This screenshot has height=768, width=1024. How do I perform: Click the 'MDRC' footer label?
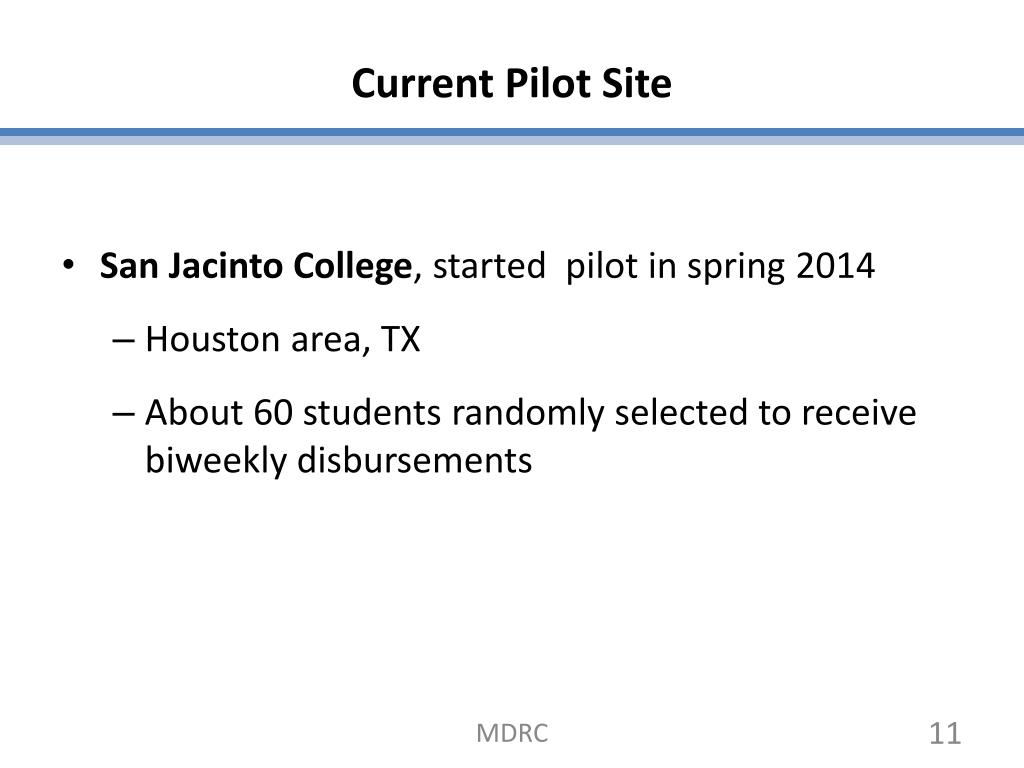pyautogui.click(x=512, y=733)
